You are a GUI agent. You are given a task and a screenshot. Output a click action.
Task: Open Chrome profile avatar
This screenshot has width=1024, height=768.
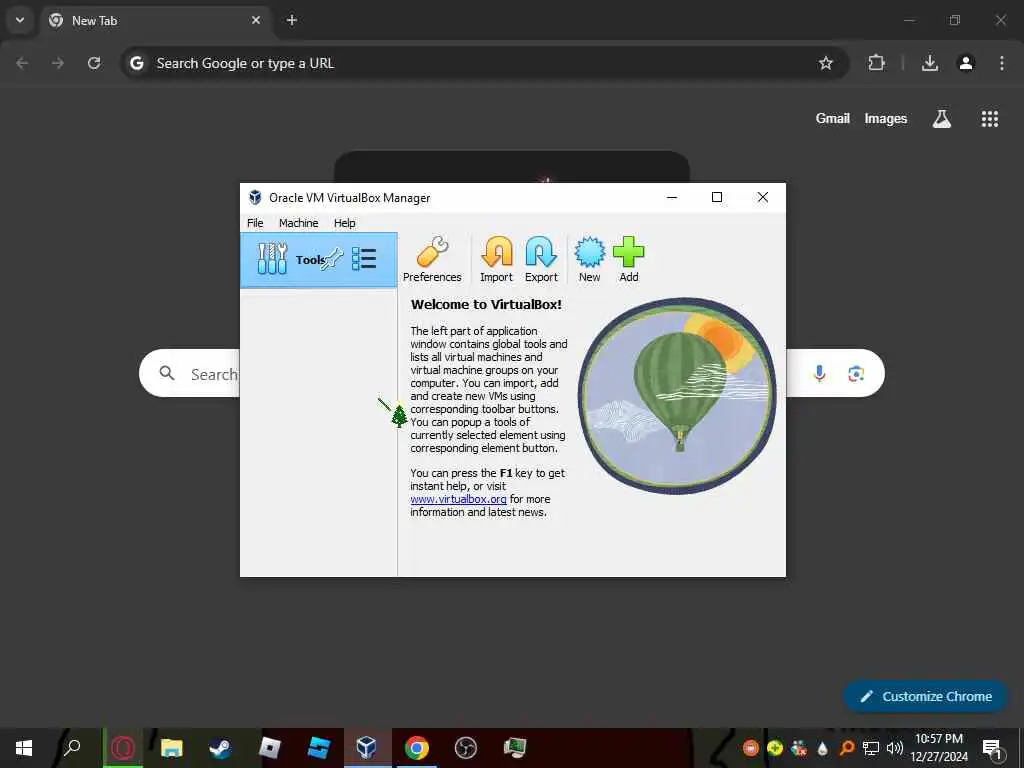tap(966, 63)
